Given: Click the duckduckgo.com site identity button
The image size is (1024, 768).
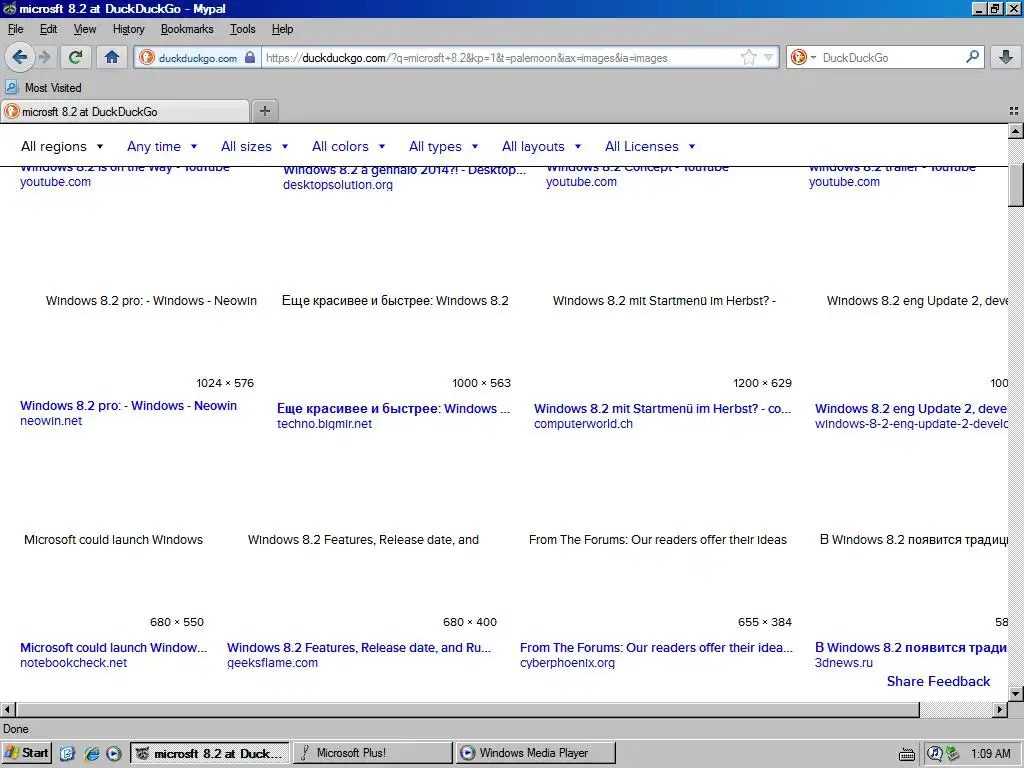Looking at the screenshot, I should pos(197,57).
